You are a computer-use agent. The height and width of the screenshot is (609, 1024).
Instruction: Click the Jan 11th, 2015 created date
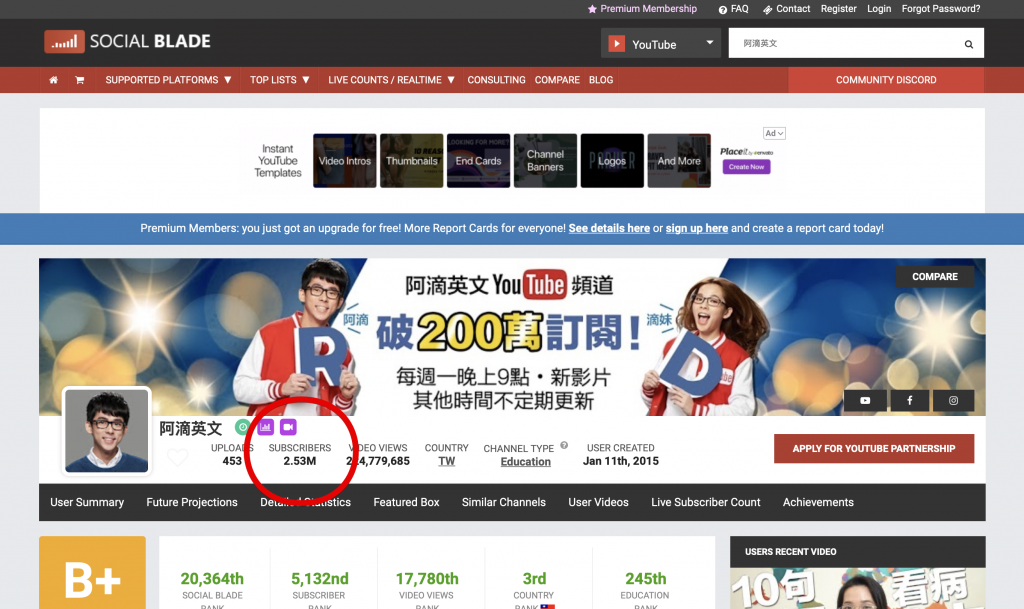tap(620, 461)
